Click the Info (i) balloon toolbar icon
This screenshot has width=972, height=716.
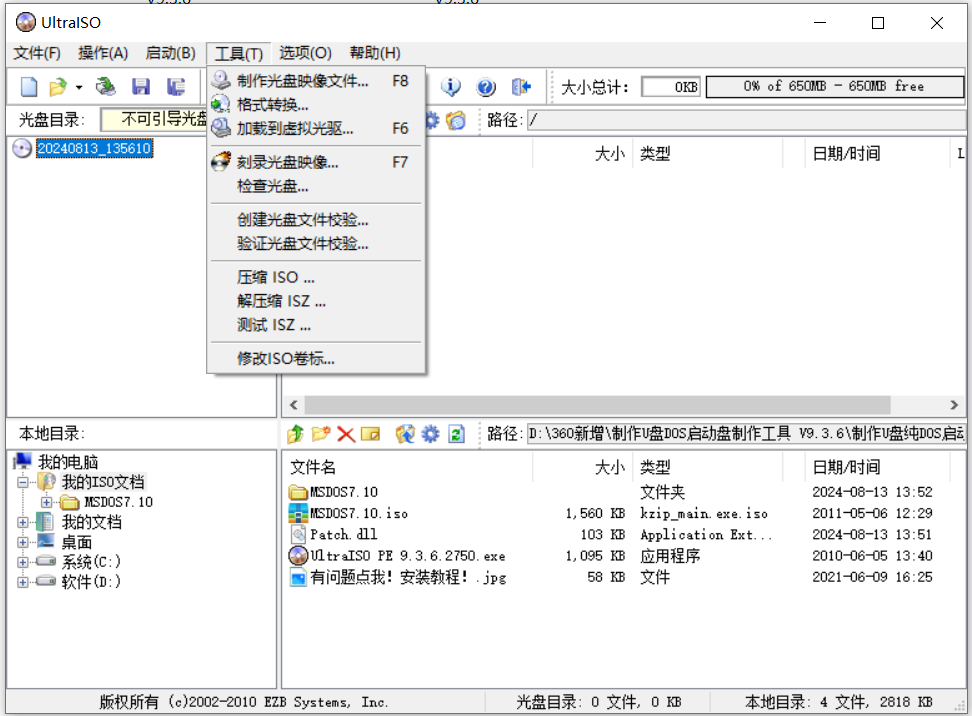[x=451, y=87]
